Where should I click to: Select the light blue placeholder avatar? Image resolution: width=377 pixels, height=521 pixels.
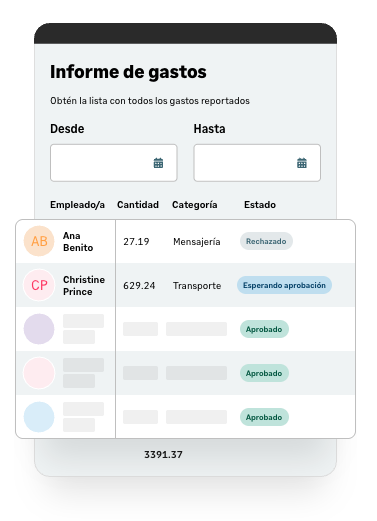tap(39, 417)
